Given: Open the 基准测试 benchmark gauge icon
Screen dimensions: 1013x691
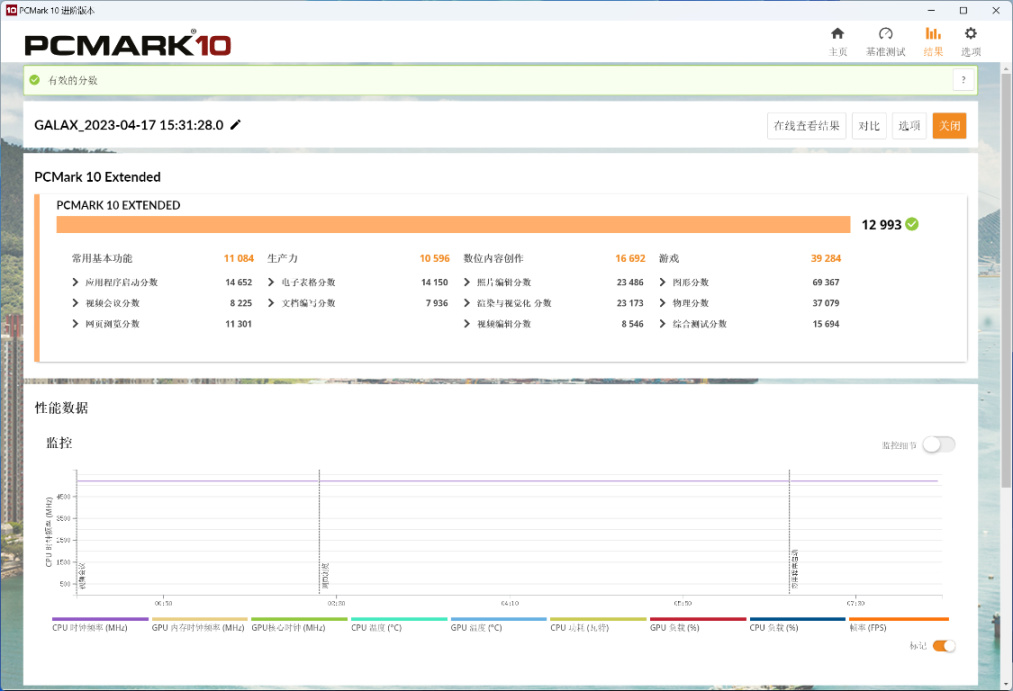Looking at the screenshot, I should point(886,34).
